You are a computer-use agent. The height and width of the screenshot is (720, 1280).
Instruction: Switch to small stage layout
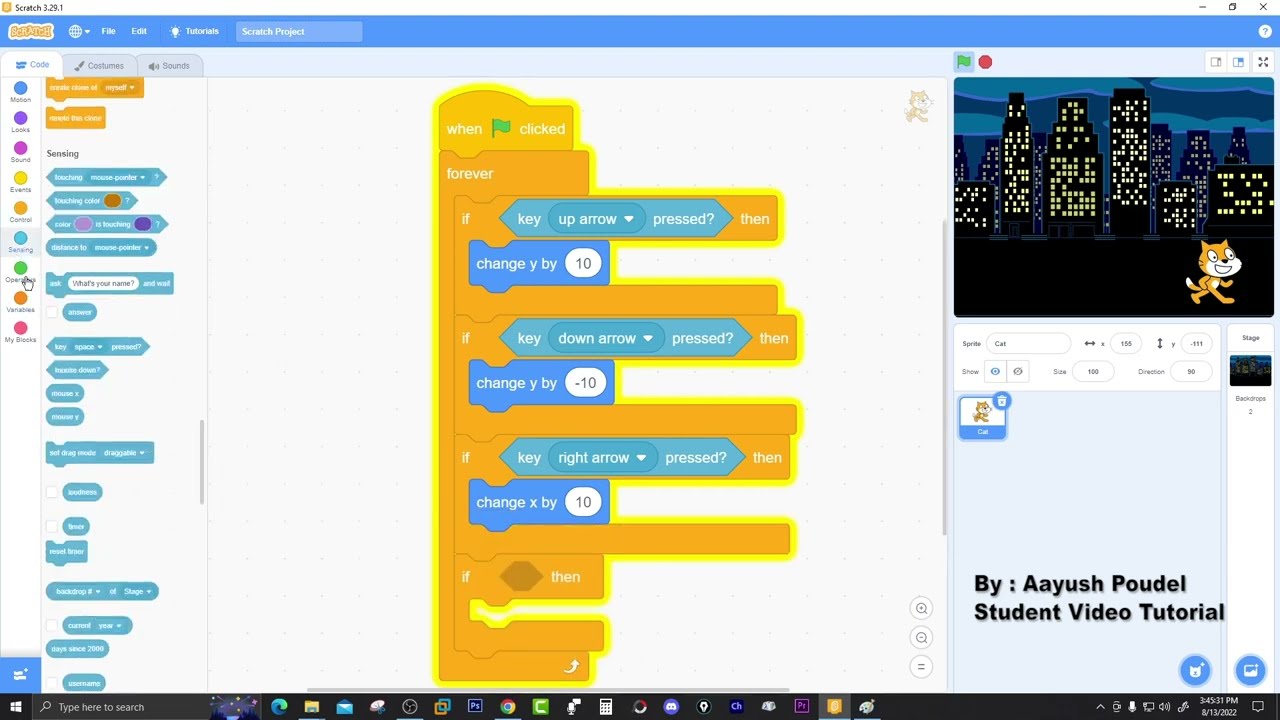point(1216,62)
